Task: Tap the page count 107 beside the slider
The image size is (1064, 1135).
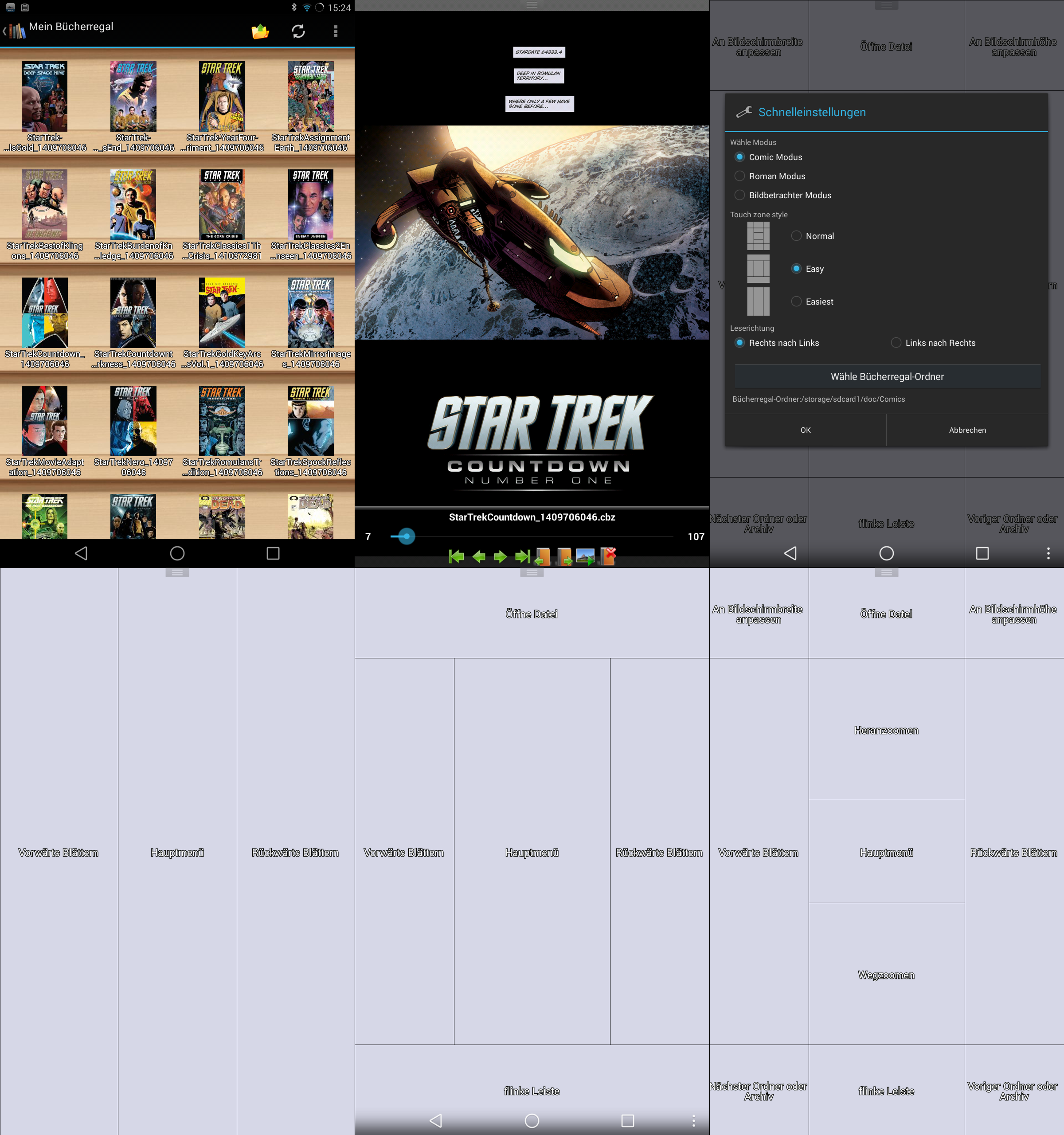Action: click(696, 536)
